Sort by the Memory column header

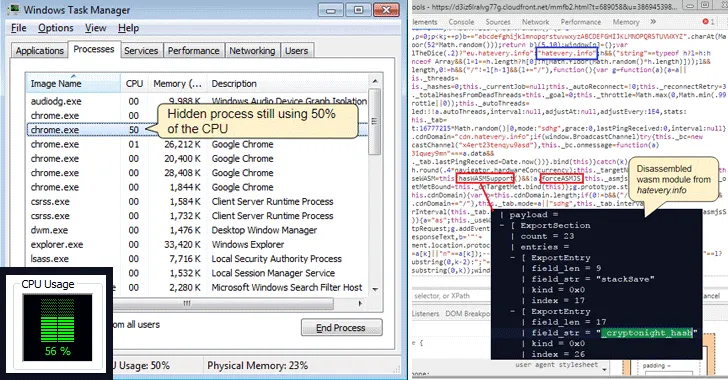click(x=177, y=84)
